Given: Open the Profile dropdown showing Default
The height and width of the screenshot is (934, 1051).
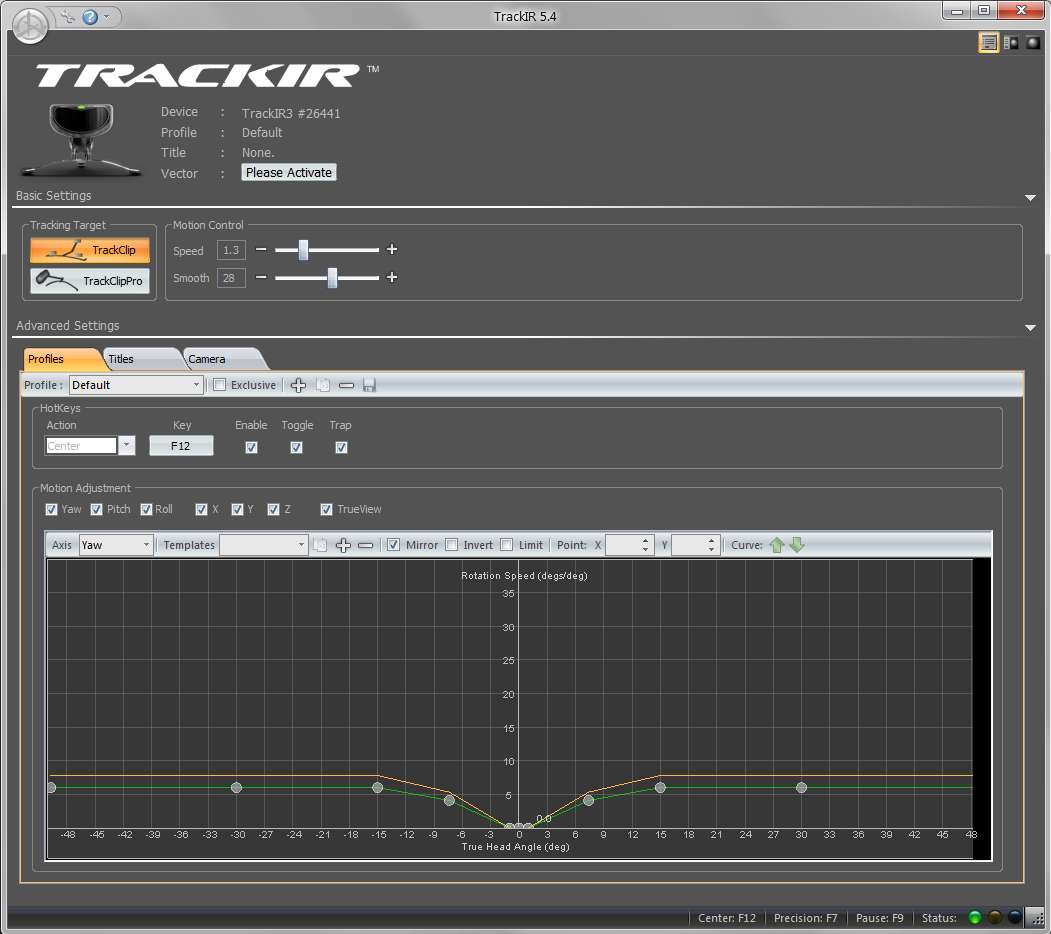Looking at the screenshot, I should (x=135, y=385).
